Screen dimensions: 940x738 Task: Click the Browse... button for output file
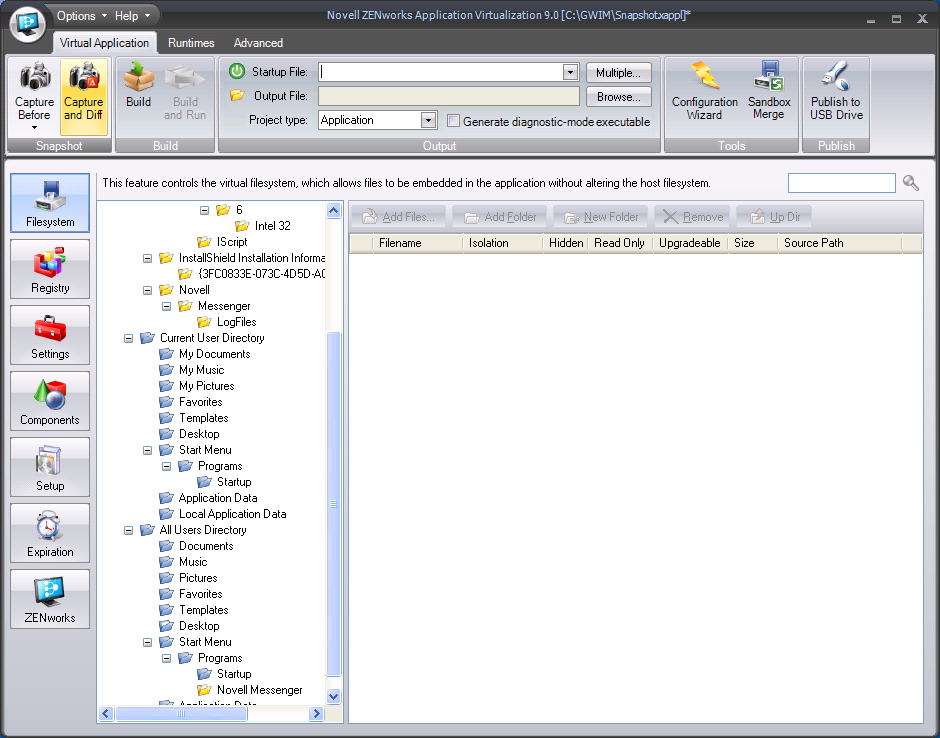tap(619, 97)
